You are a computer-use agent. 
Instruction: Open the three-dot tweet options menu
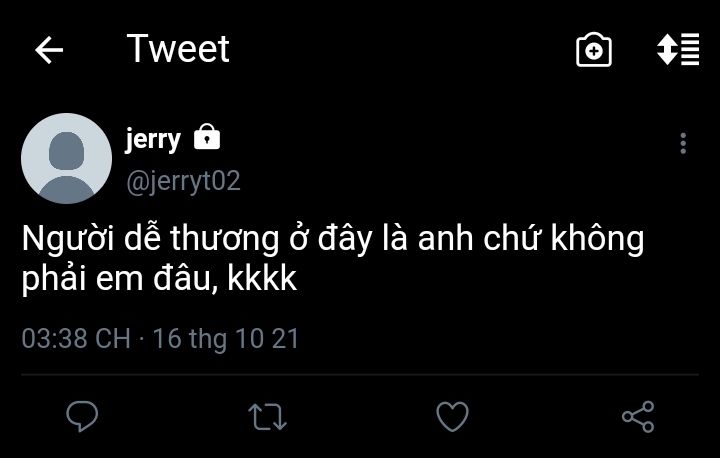683,143
